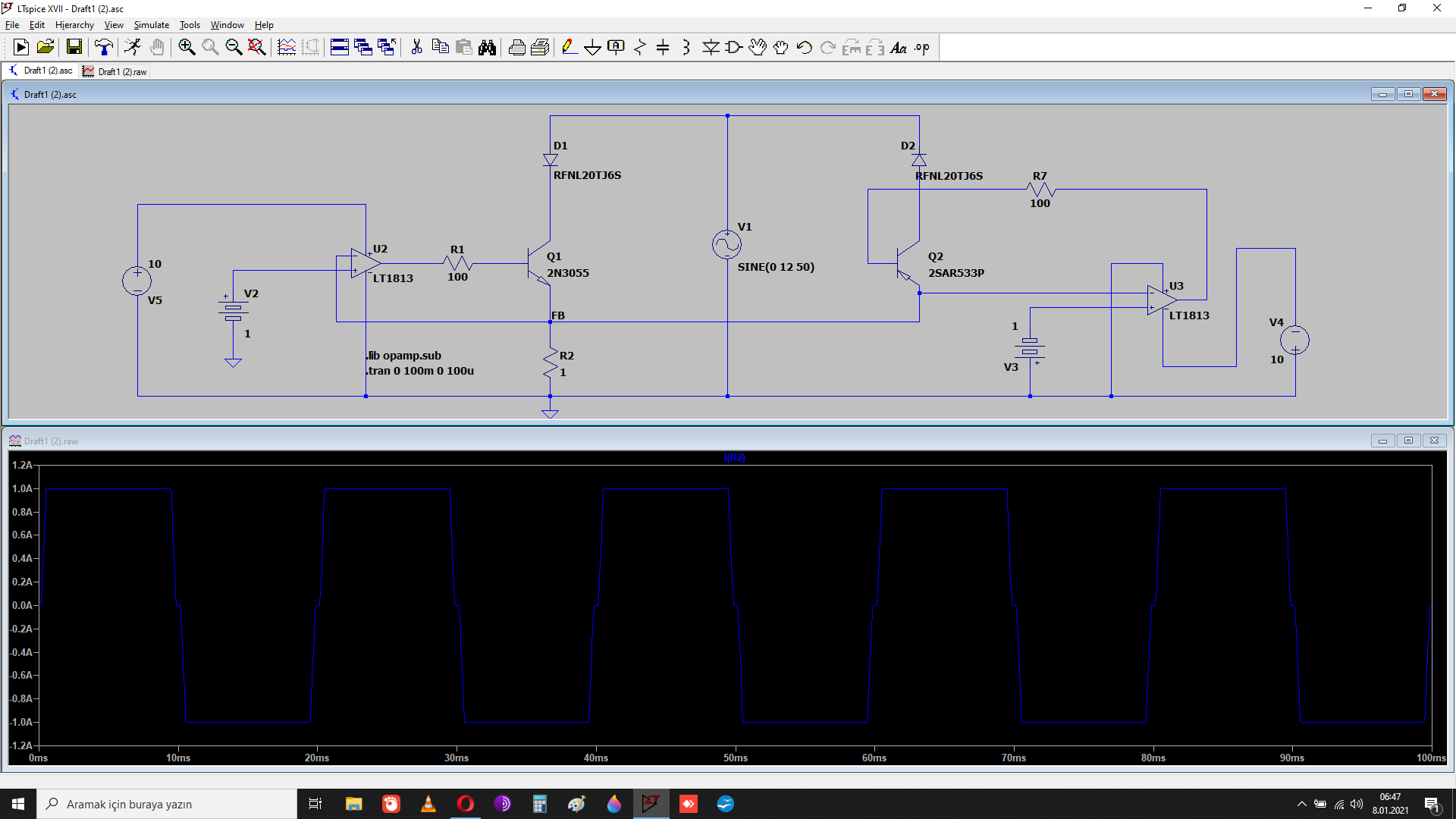Open the View menu
1456x819 pixels.
[x=114, y=25]
